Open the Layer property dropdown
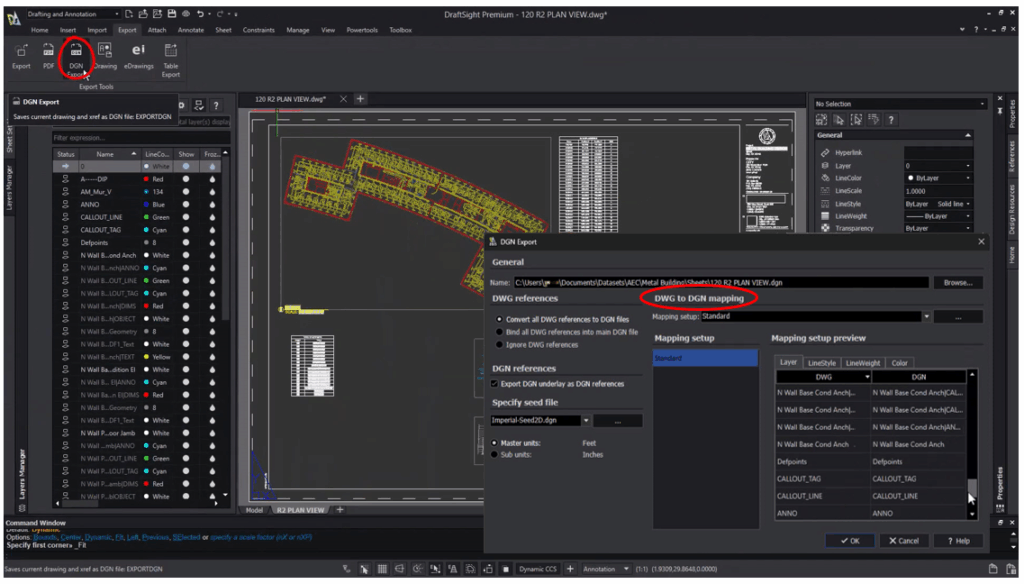The image size is (1024, 584). click(x=968, y=166)
